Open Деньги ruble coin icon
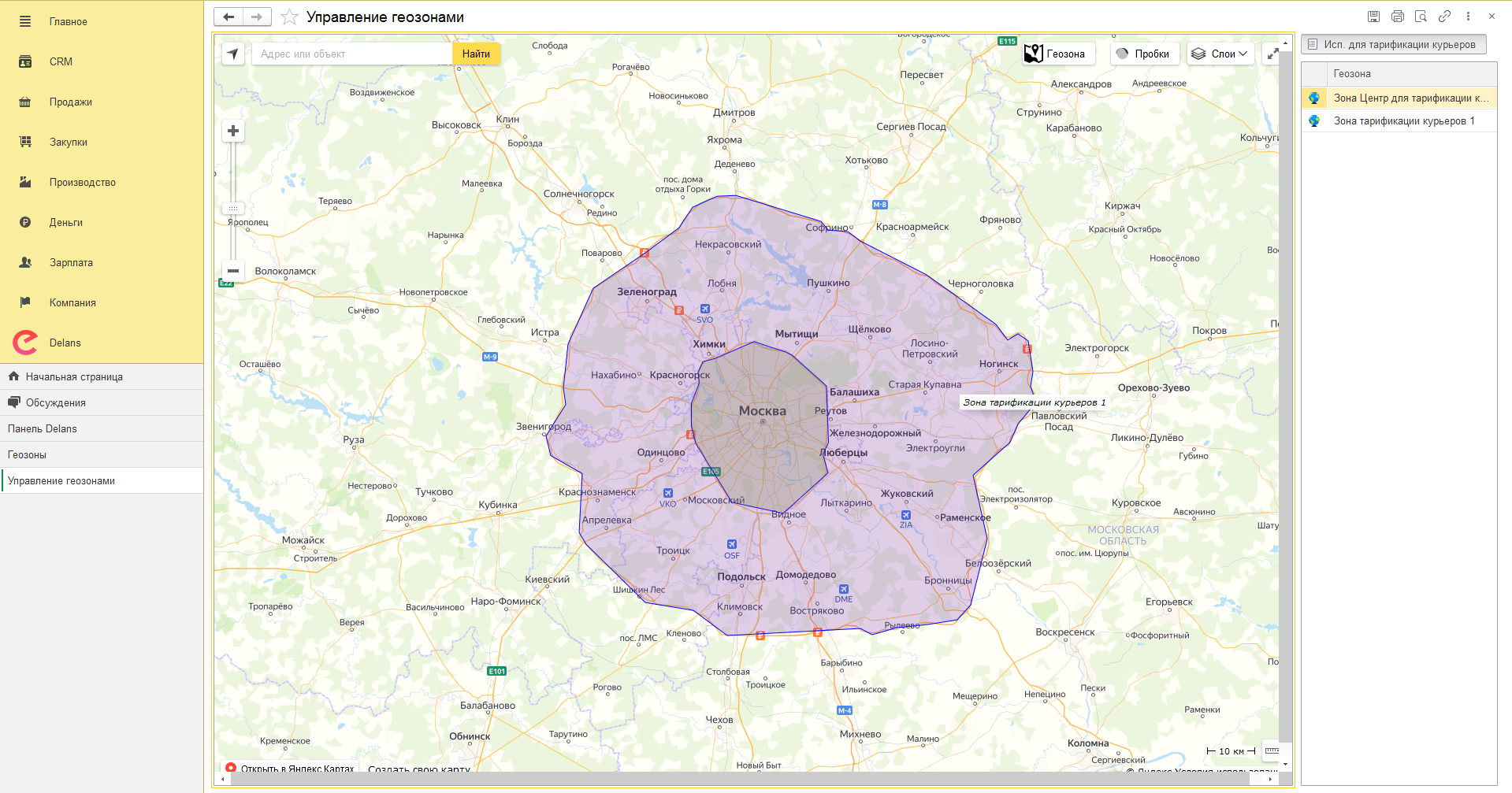 (25, 222)
